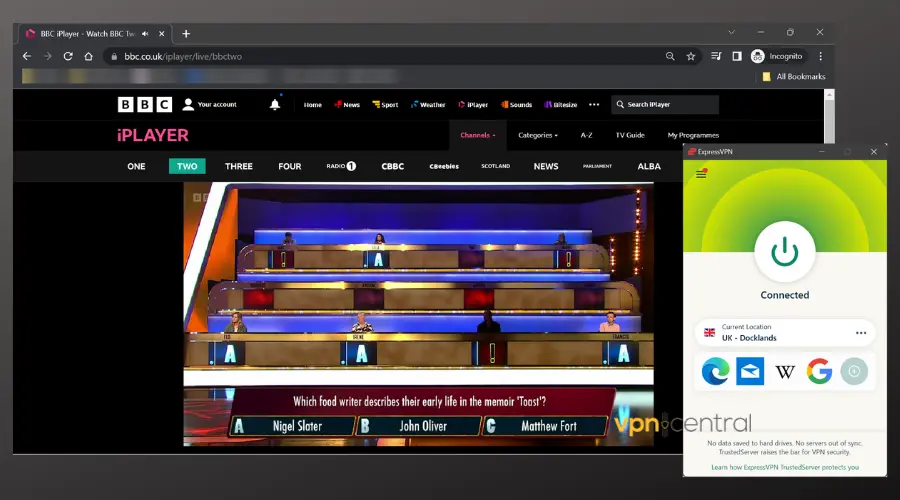Close the ExpressVPN window

pyautogui.click(x=874, y=152)
